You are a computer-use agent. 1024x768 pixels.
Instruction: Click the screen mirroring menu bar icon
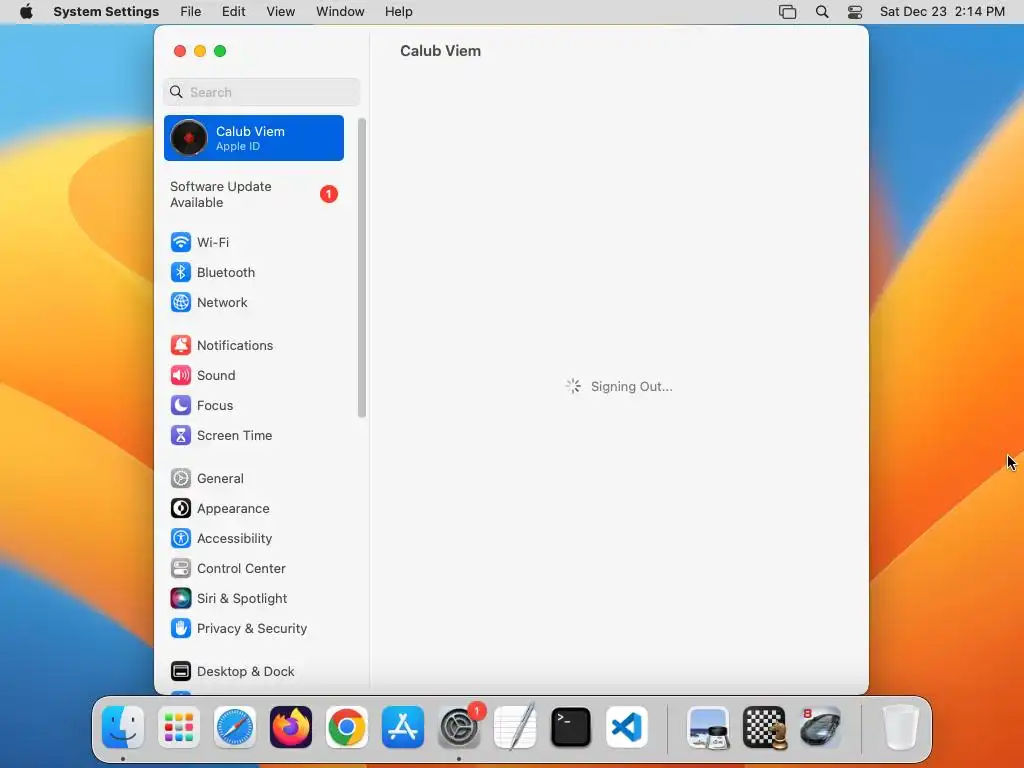(x=788, y=12)
